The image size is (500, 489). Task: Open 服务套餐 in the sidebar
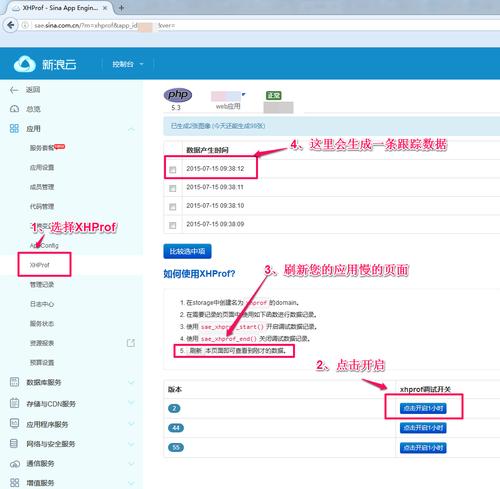point(42,148)
